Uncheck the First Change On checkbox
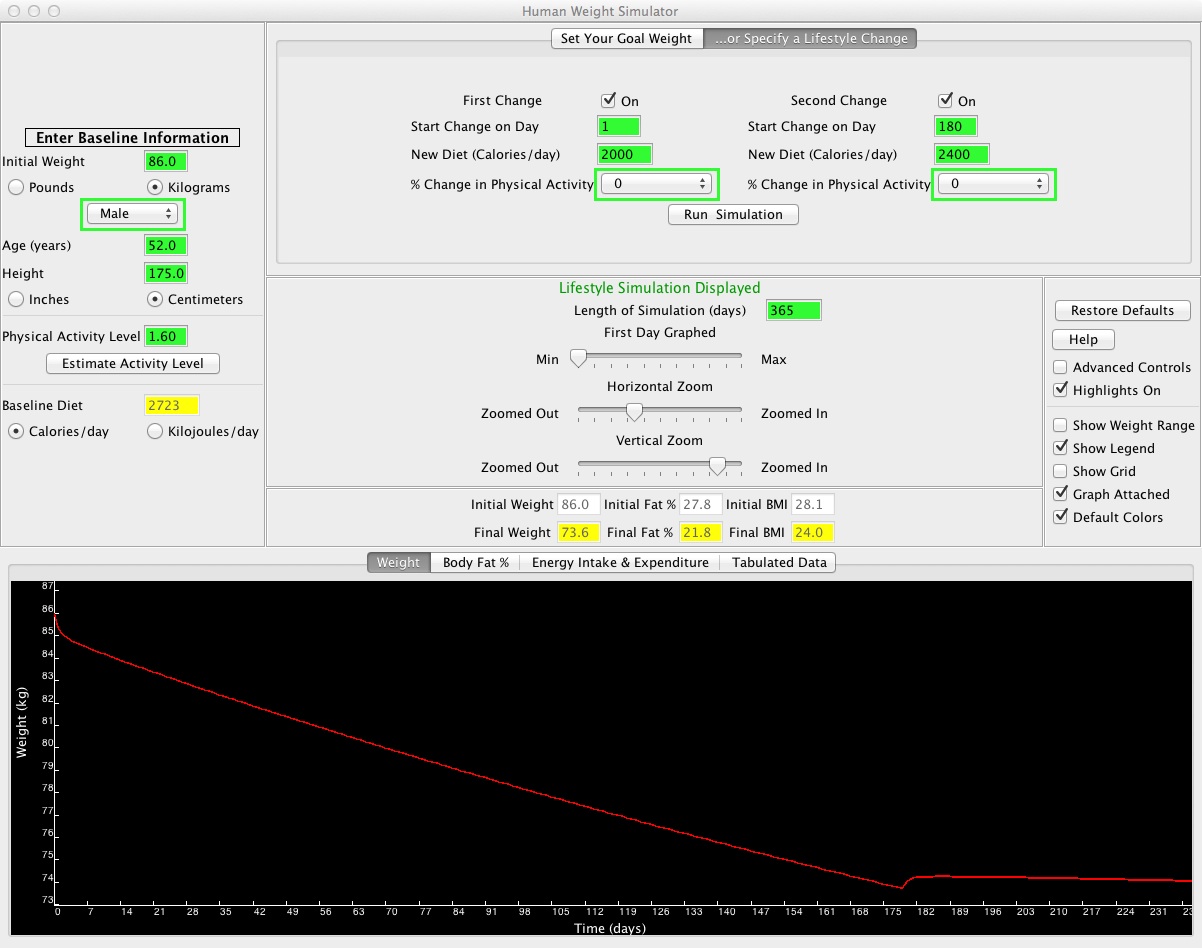1202x948 pixels. (x=608, y=101)
